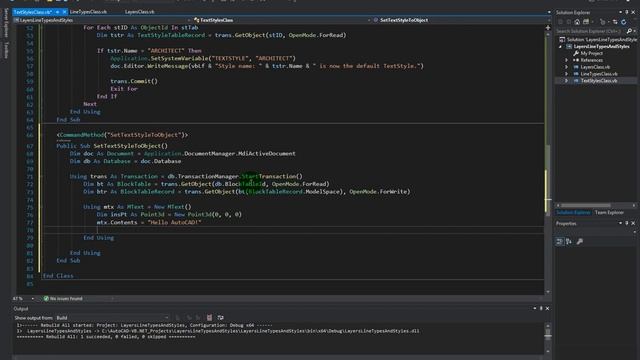Click 'trans.Commit()' in the code
Viewport: 640px width, 360px height.
[x=134, y=81]
